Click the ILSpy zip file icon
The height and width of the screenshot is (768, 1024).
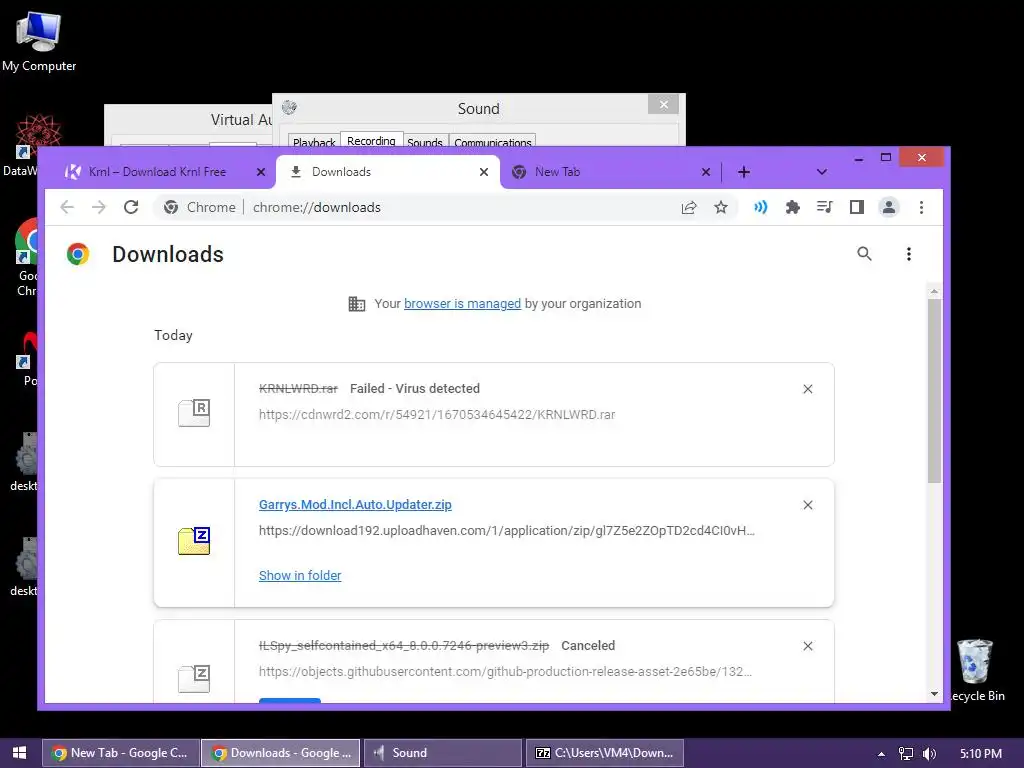(194, 679)
